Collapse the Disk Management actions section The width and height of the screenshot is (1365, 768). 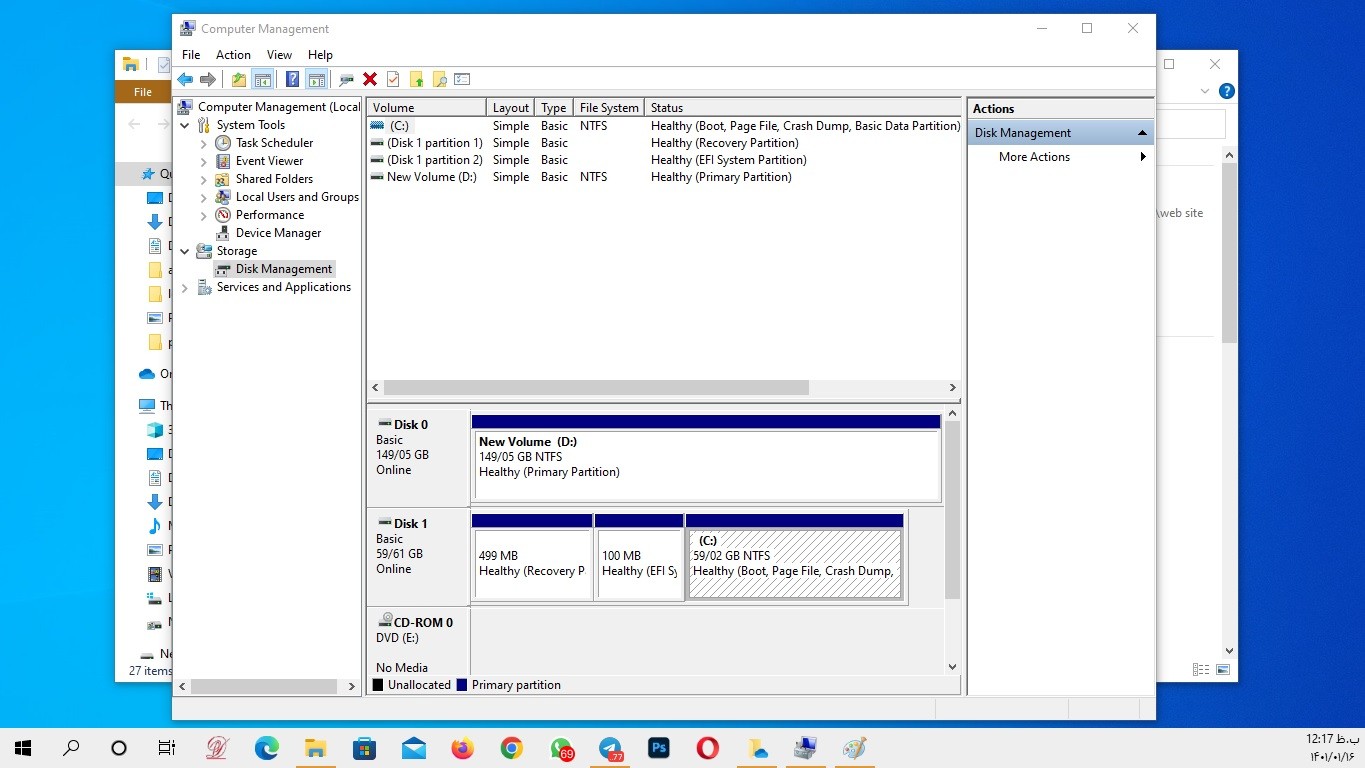1141,133
